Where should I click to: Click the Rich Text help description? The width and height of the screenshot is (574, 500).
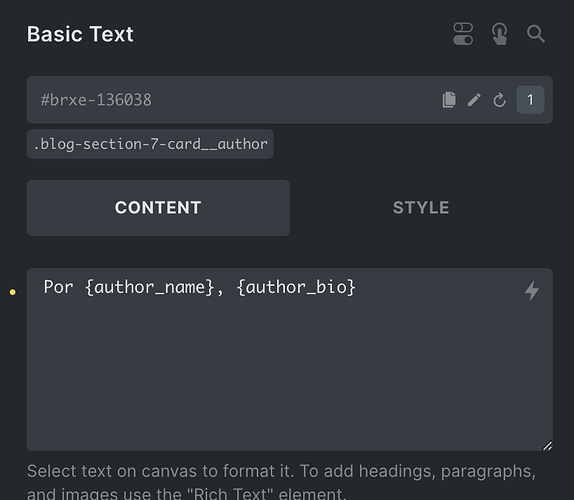pyautogui.click(x=281, y=482)
